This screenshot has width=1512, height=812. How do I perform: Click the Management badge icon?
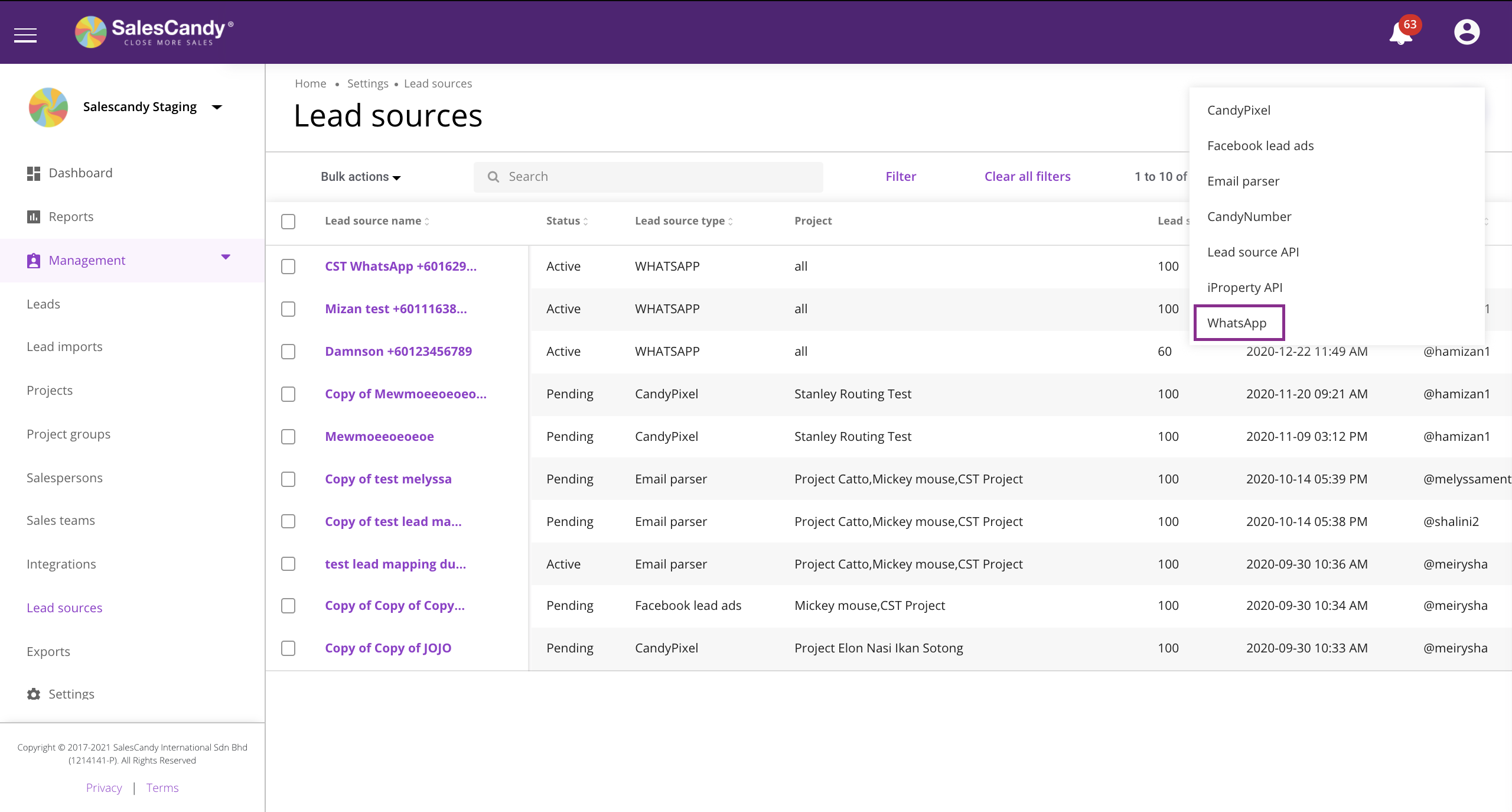point(34,261)
